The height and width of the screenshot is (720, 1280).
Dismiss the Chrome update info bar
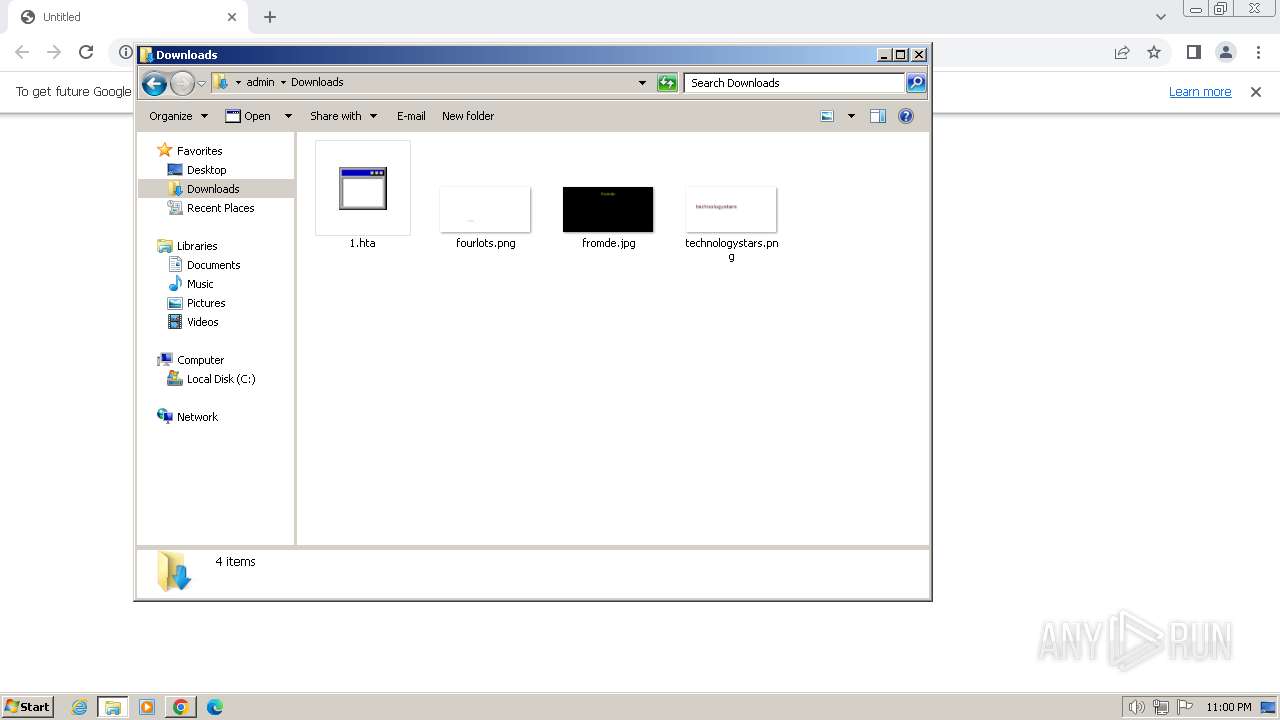[1256, 92]
